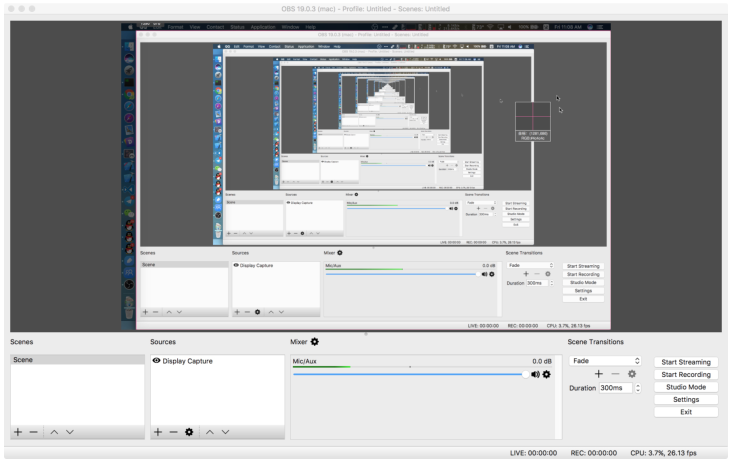The width and height of the screenshot is (732, 464).
Task: Open source properties with the gear icon under Sources
Action: click(x=189, y=432)
